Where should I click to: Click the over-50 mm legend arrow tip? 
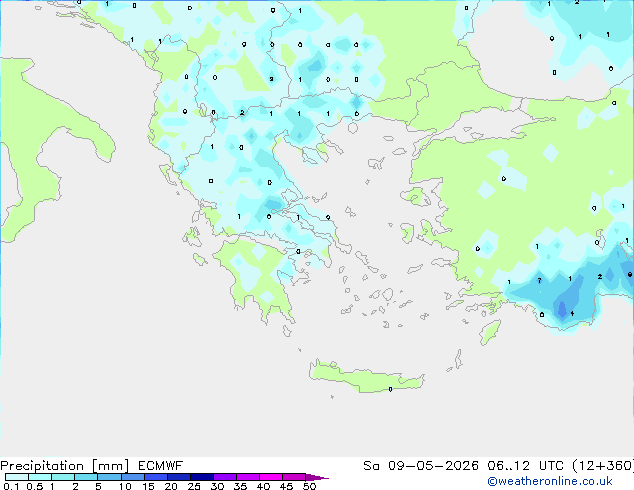click(x=319, y=477)
